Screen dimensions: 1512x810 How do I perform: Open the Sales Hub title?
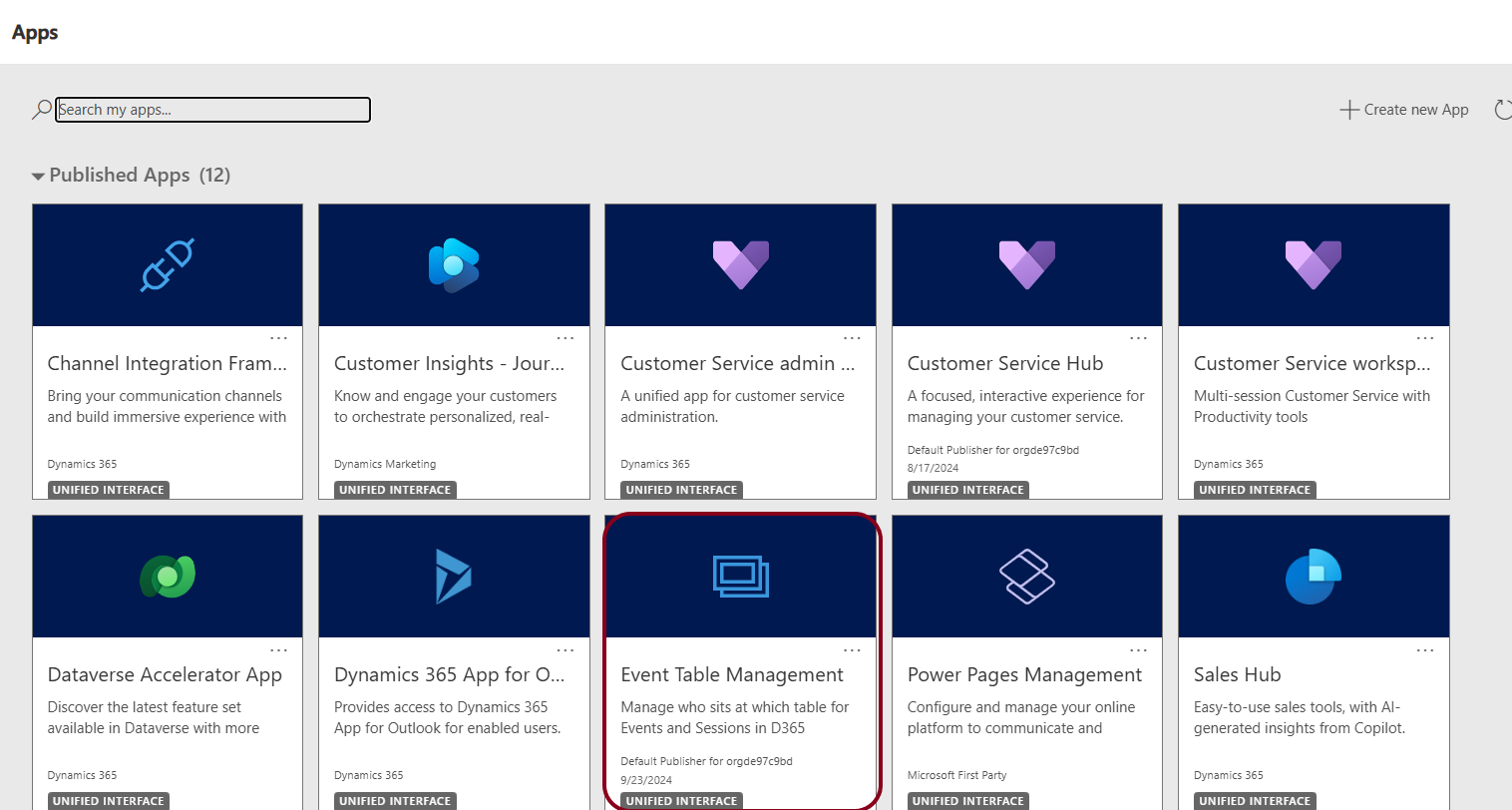pyautogui.click(x=1237, y=675)
